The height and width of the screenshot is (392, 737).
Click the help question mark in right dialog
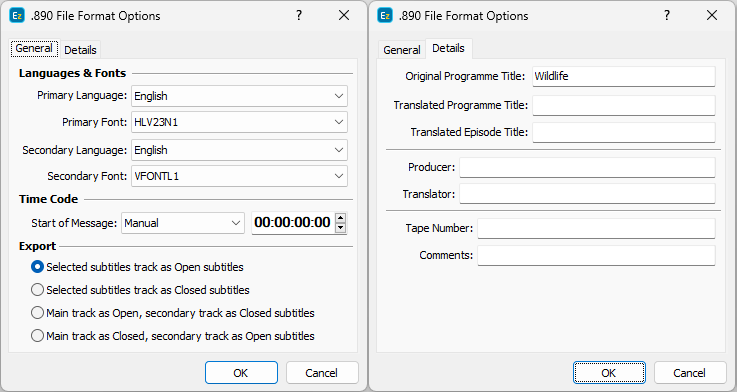coord(666,16)
